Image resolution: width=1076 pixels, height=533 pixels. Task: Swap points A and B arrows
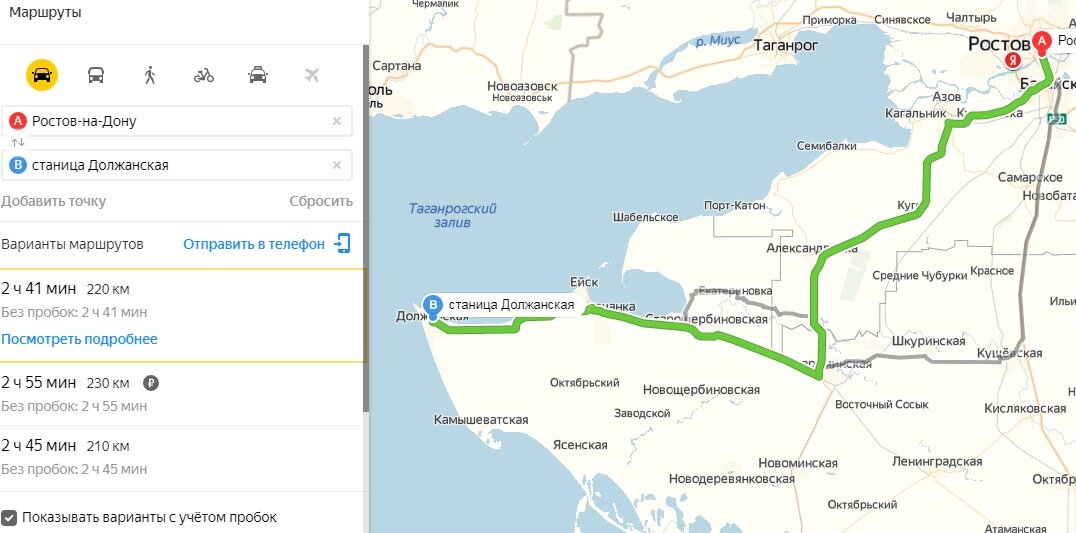[x=18, y=143]
